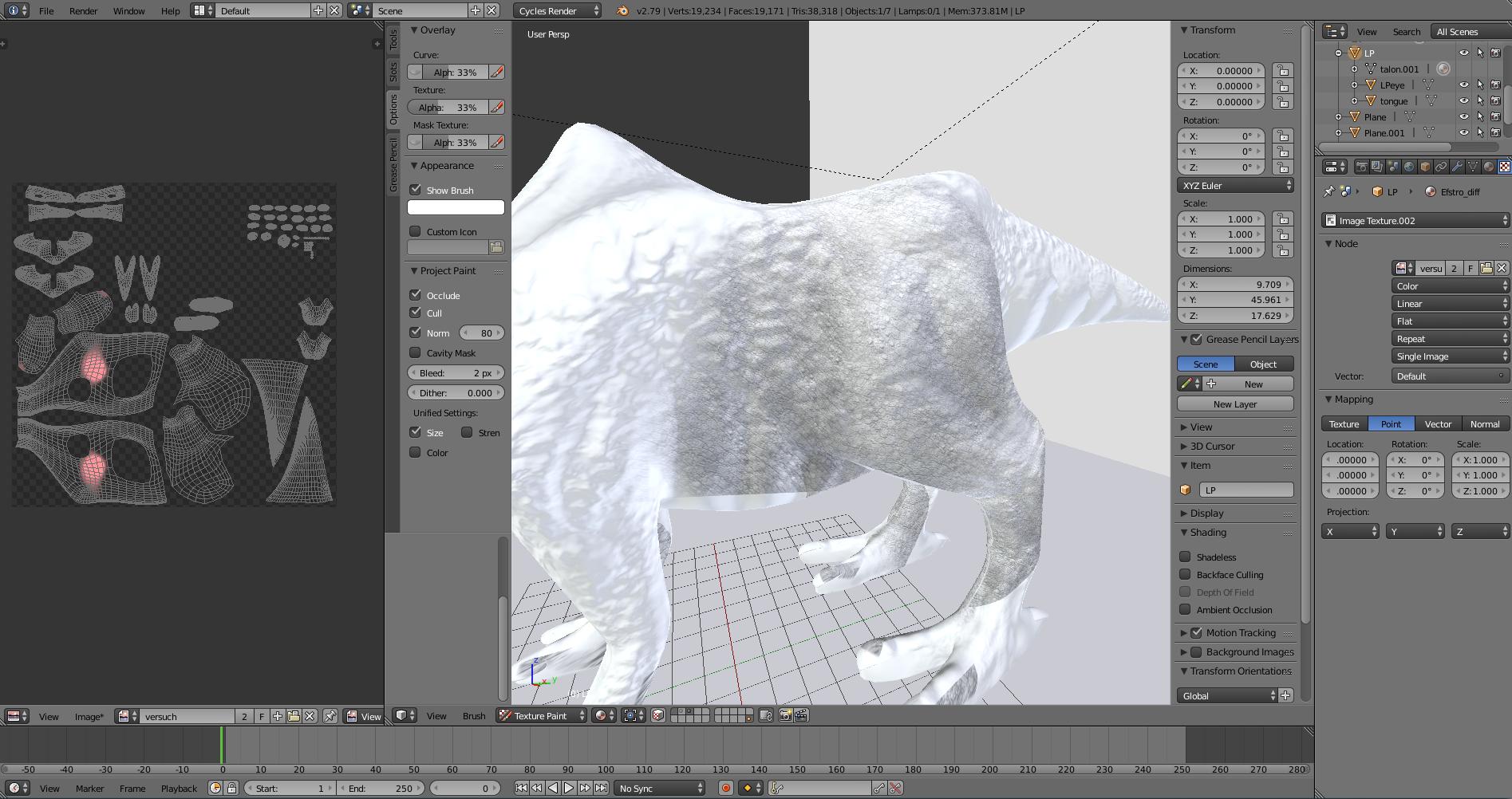The image size is (1512, 799).
Task: Click OpenGL render animation clapperboard icon
Action: click(801, 715)
